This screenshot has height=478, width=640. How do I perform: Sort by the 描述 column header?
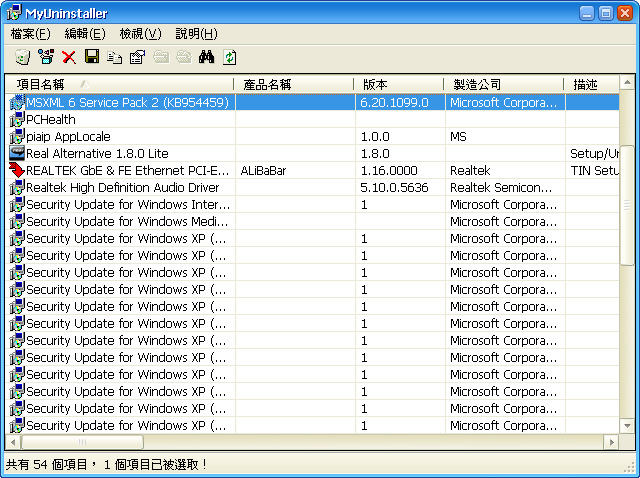click(x=591, y=84)
